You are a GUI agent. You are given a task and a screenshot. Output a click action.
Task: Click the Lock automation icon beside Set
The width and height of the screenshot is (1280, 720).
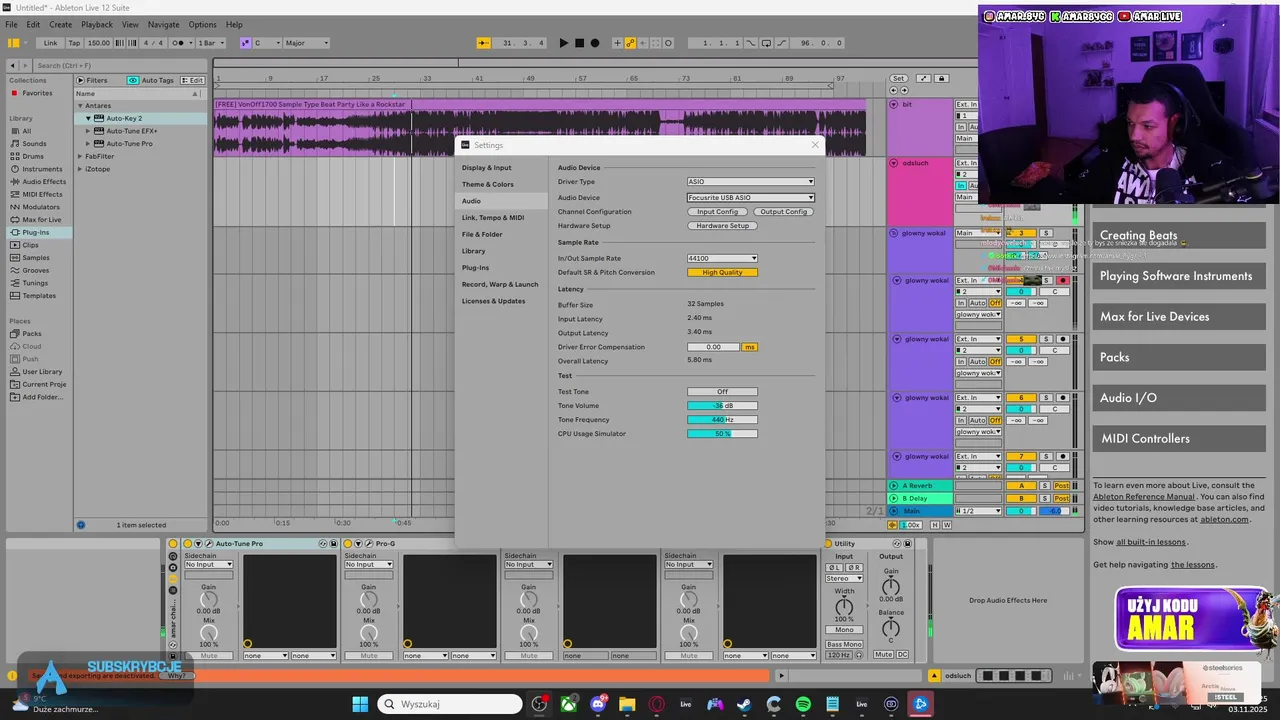(x=942, y=78)
